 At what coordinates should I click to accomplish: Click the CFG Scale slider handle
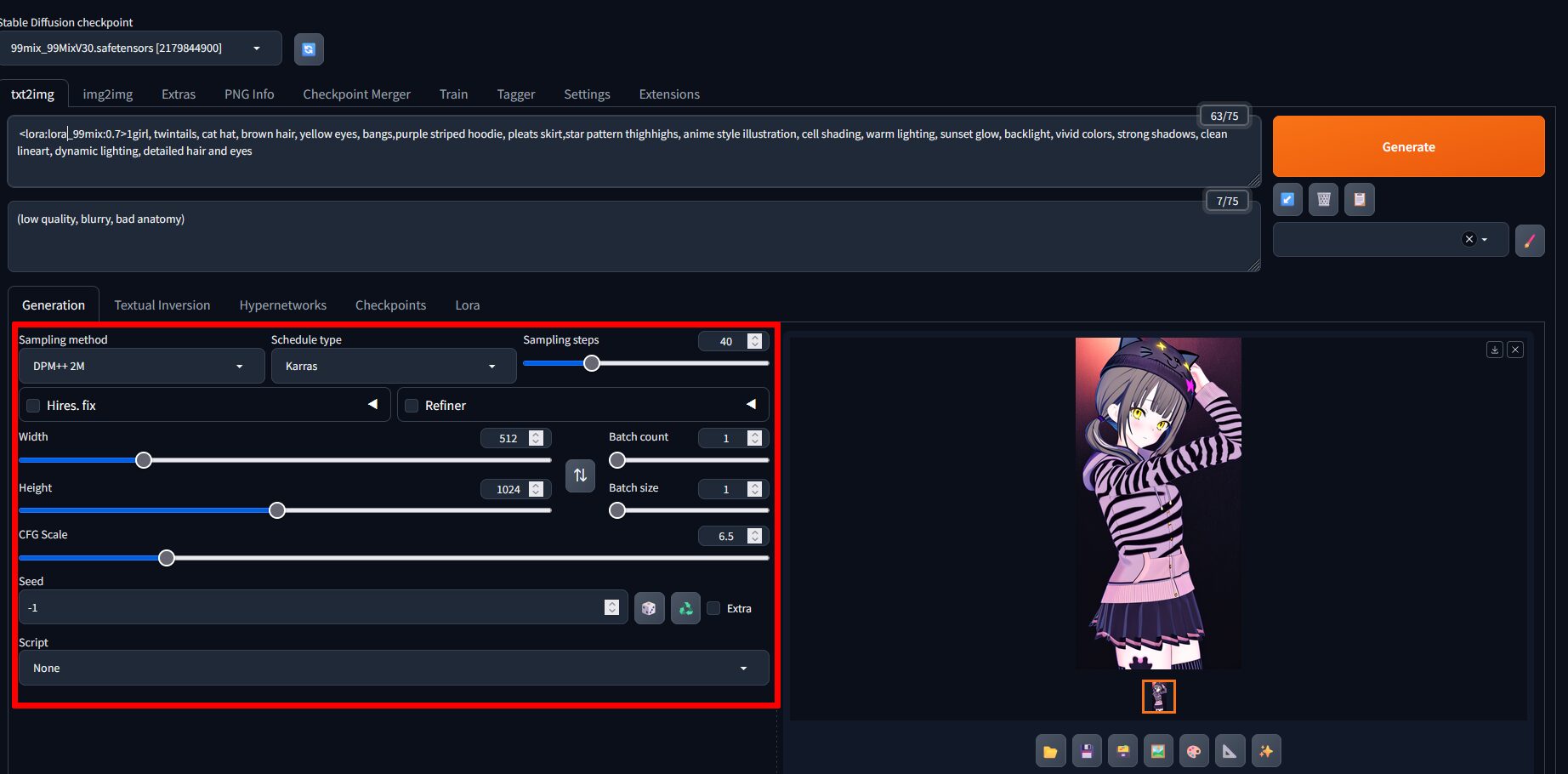[x=167, y=558]
